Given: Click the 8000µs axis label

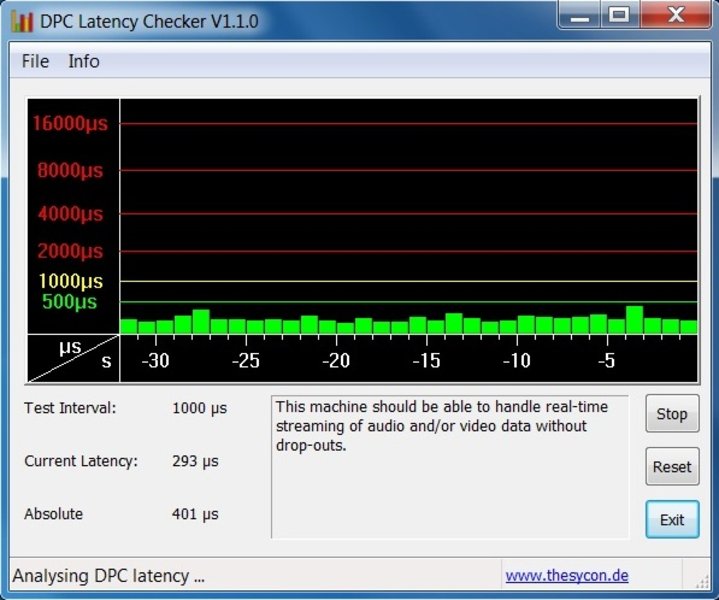Looking at the screenshot, I should (x=70, y=170).
